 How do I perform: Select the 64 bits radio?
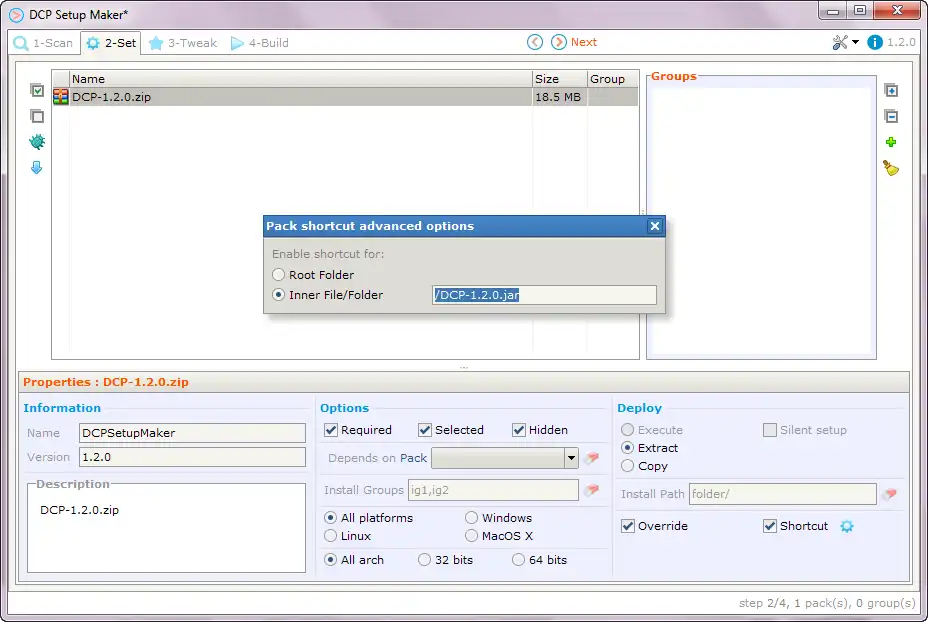pyautogui.click(x=518, y=560)
